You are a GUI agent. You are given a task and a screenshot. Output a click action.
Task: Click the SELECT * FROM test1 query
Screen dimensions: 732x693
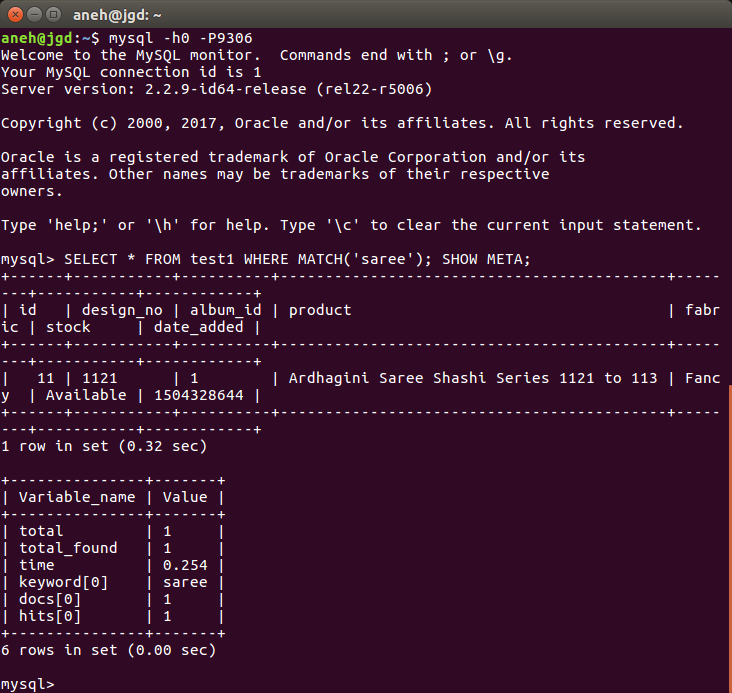(248, 259)
